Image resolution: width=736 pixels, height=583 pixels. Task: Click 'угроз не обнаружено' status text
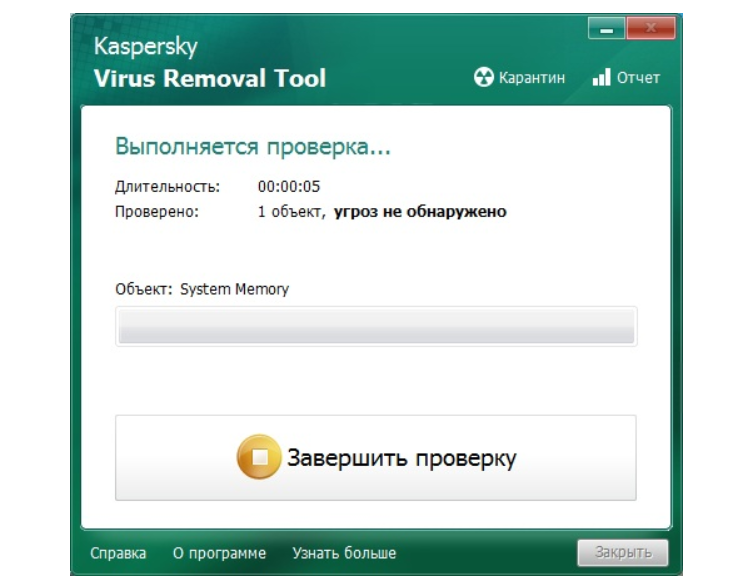tap(420, 212)
